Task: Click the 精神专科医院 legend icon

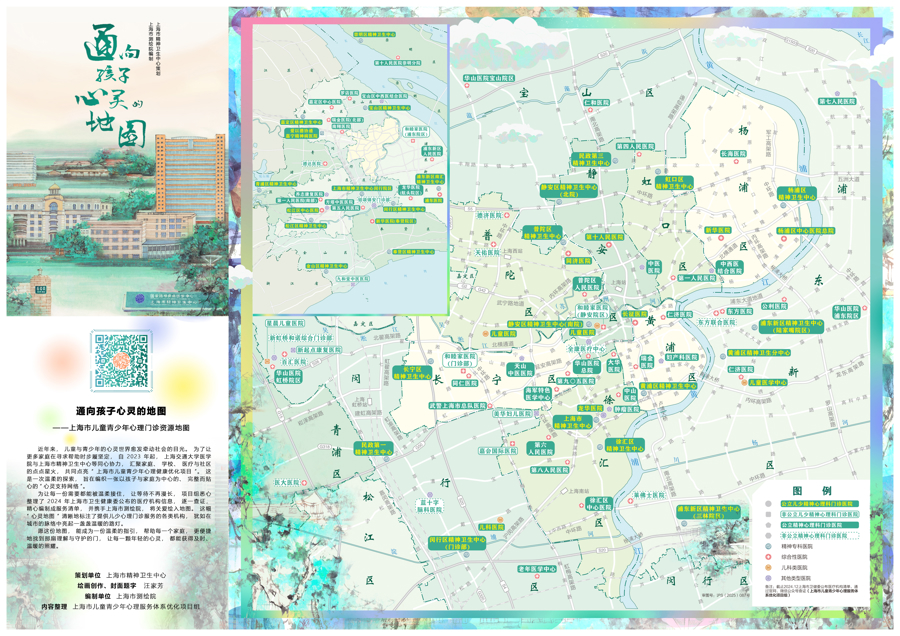Action: click(767, 548)
